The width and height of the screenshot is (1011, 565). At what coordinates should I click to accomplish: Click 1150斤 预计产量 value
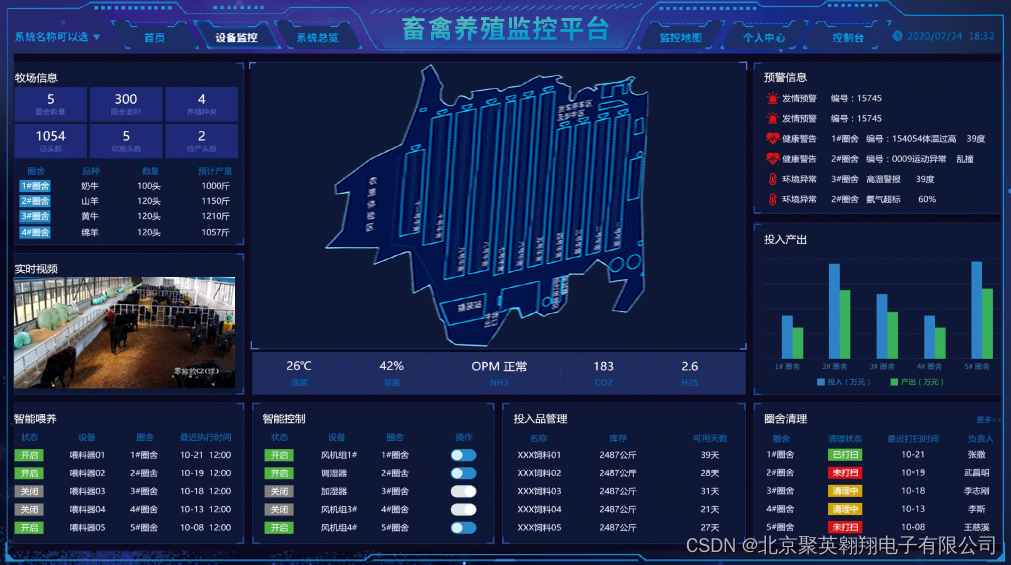[x=215, y=201]
